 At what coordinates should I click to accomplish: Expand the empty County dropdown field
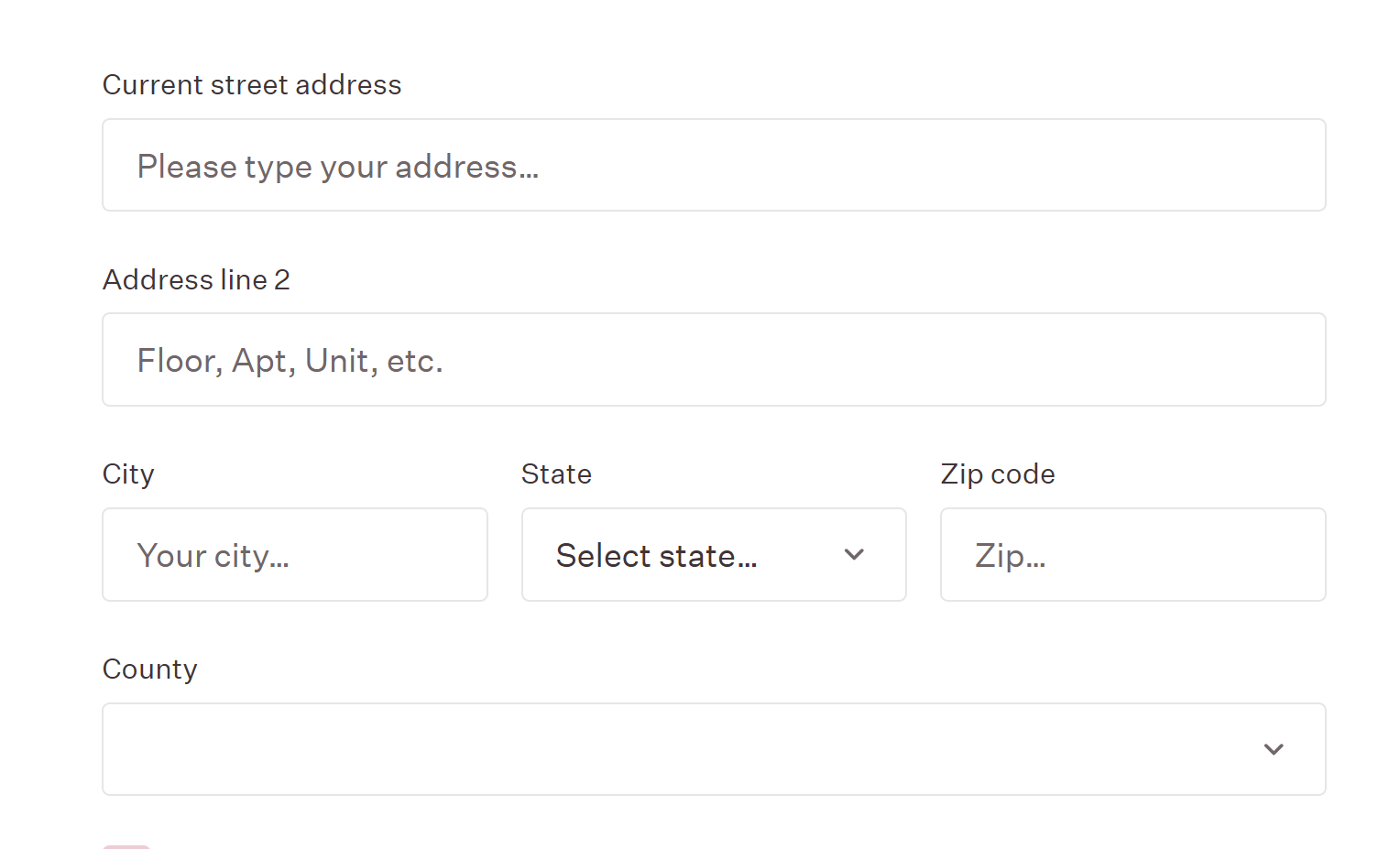click(x=713, y=750)
